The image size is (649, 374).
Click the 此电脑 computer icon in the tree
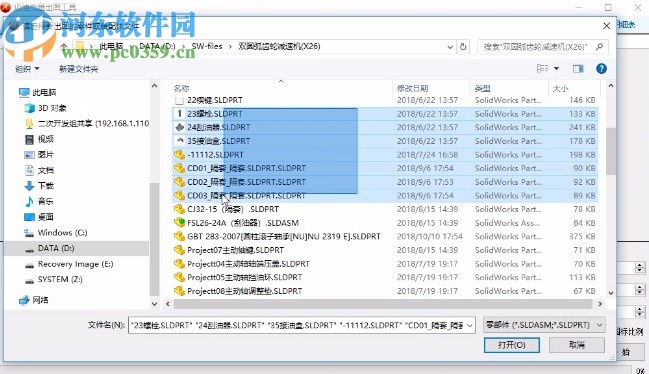(x=24, y=92)
